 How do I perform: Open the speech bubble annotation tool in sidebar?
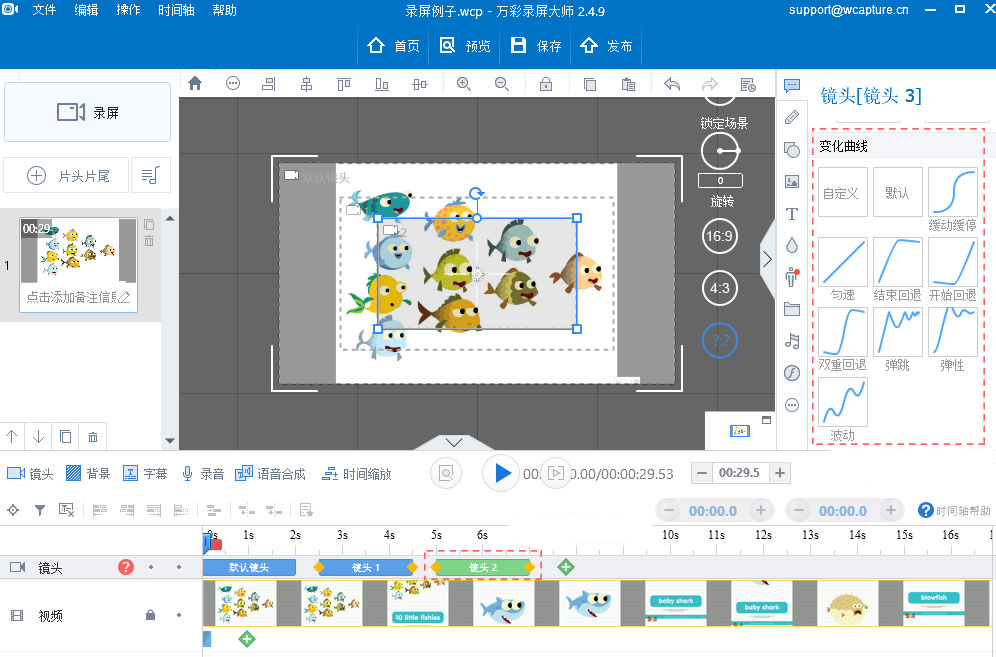(791, 85)
